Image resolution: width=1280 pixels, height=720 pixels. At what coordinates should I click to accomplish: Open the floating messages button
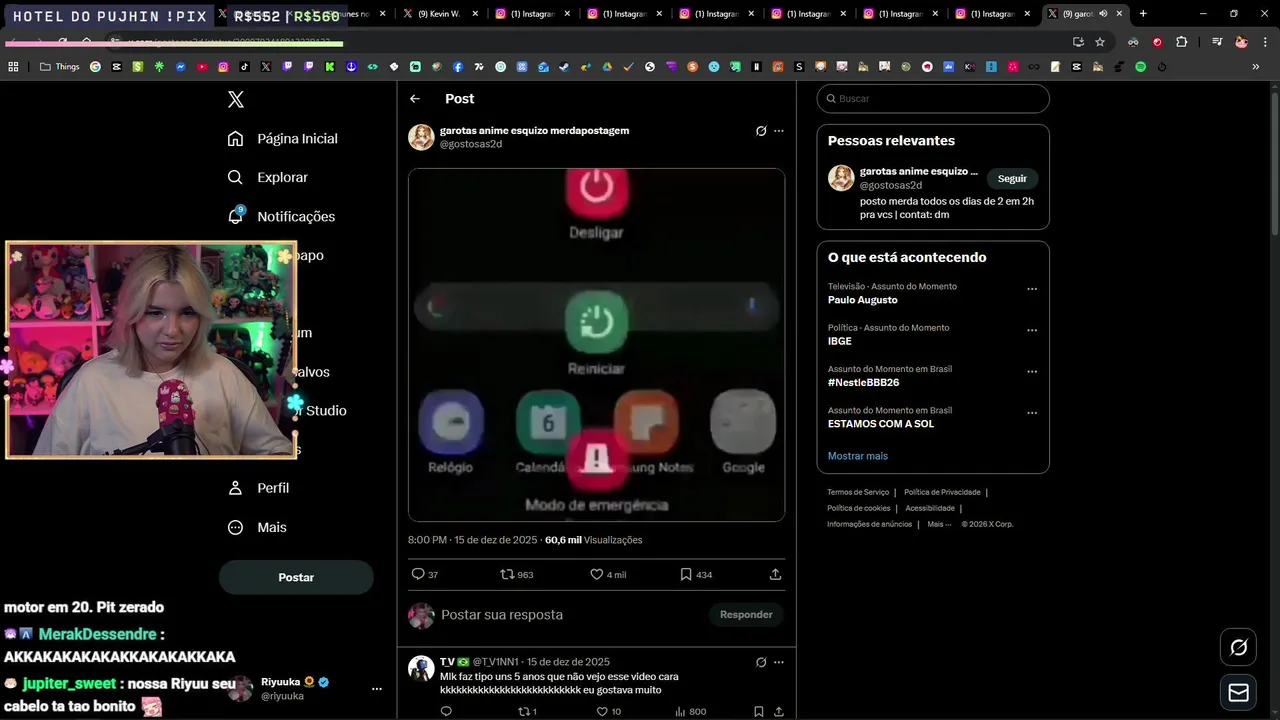[x=1238, y=693]
